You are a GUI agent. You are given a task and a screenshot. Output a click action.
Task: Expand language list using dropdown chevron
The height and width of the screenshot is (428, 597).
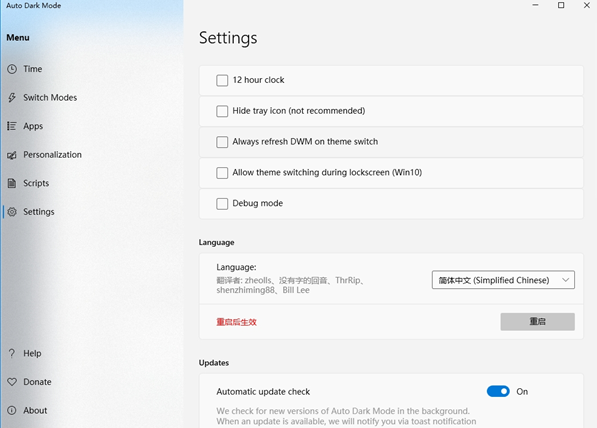click(566, 280)
